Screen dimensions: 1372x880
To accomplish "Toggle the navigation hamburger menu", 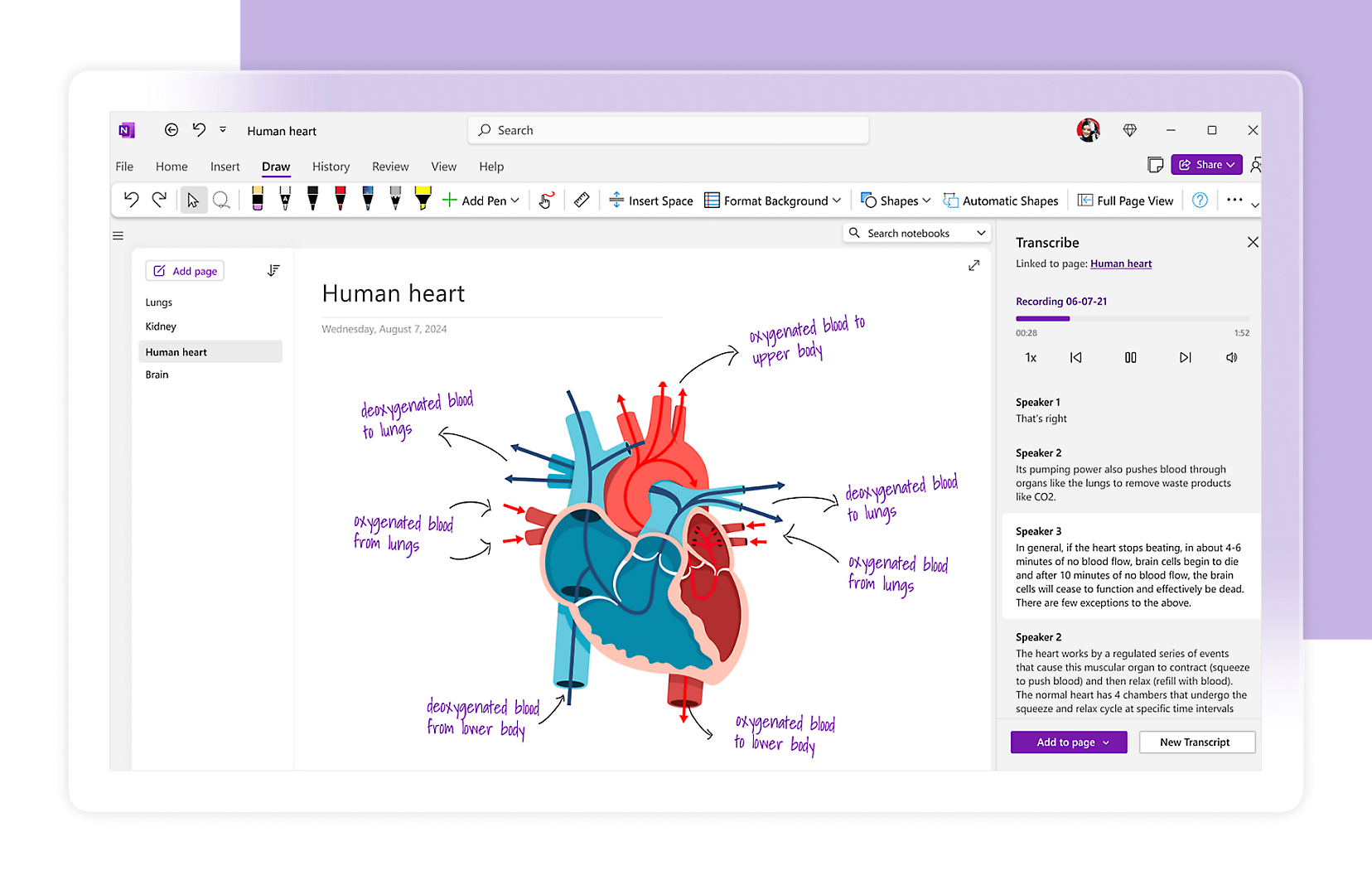I will pyautogui.click(x=118, y=236).
